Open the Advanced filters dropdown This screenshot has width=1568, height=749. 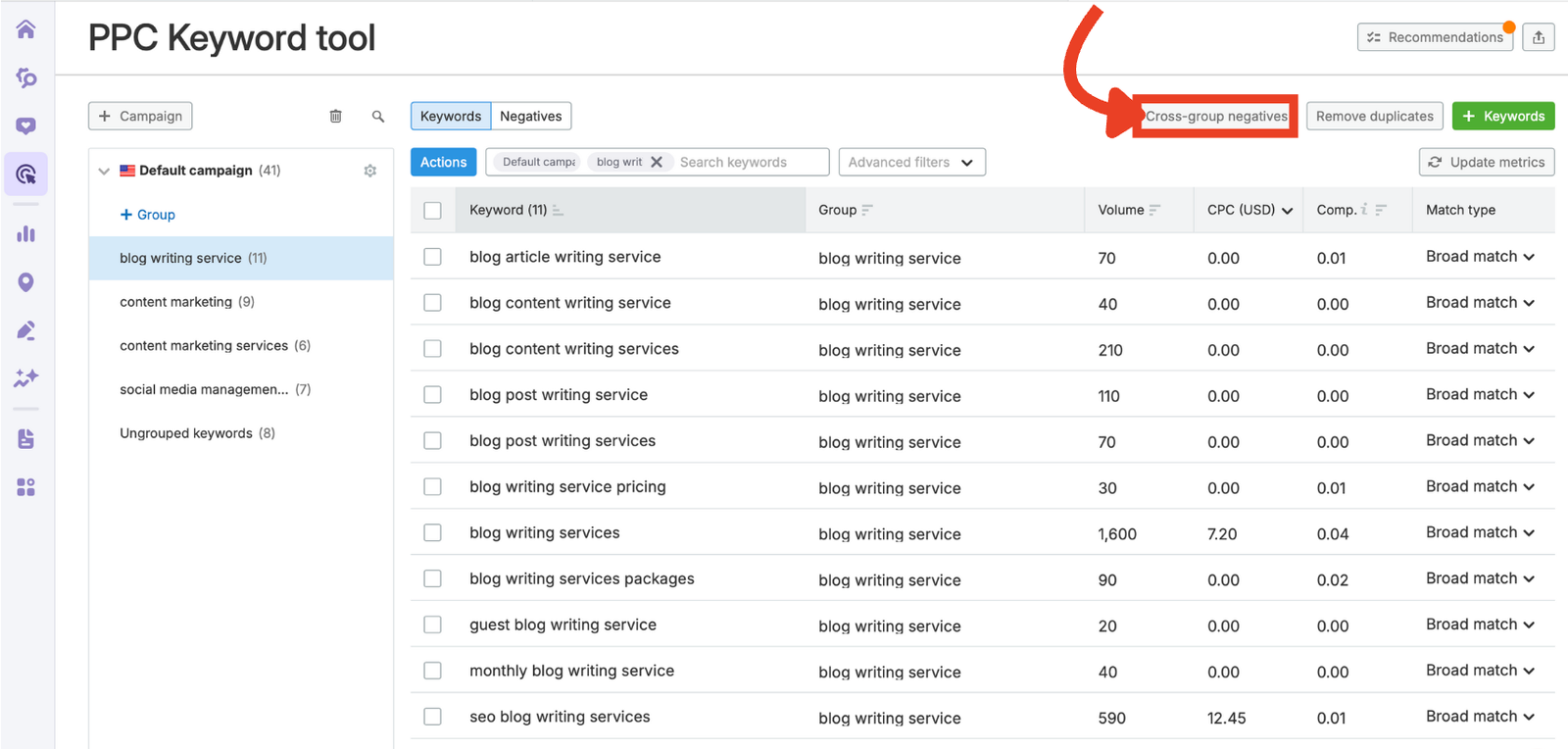912,162
